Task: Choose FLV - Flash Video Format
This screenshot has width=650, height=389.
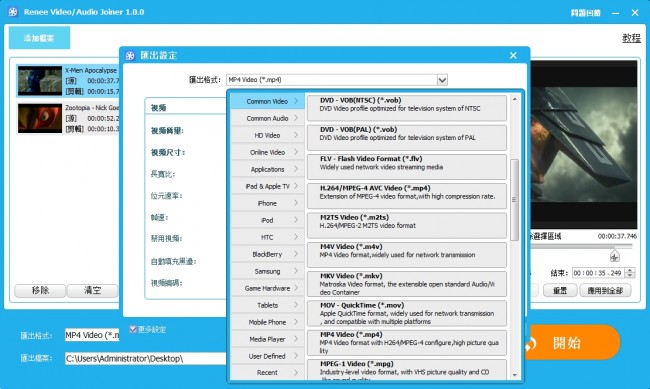Action: click(x=407, y=166)
